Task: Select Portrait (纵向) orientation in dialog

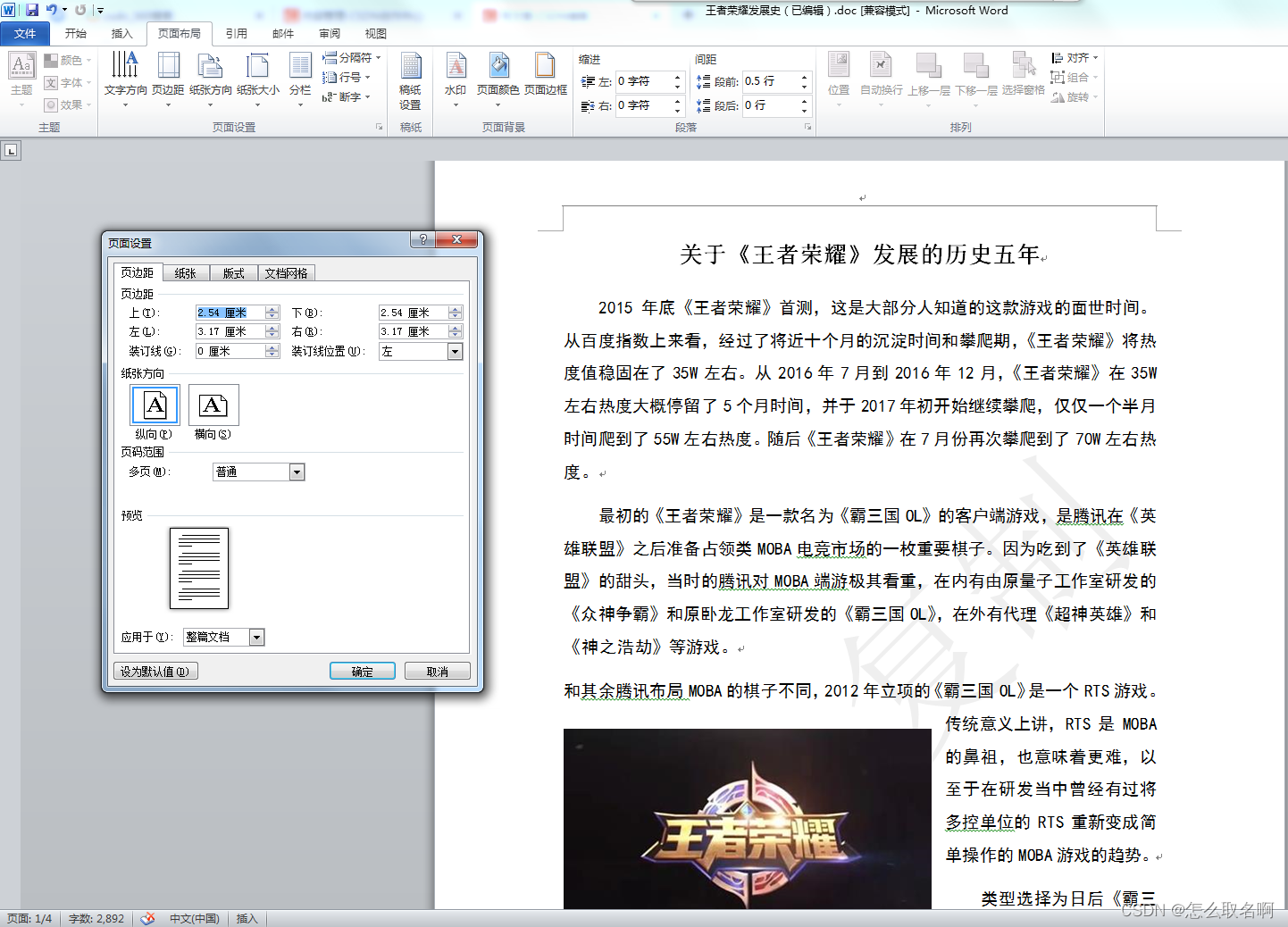Action: [x=155, y=406]
